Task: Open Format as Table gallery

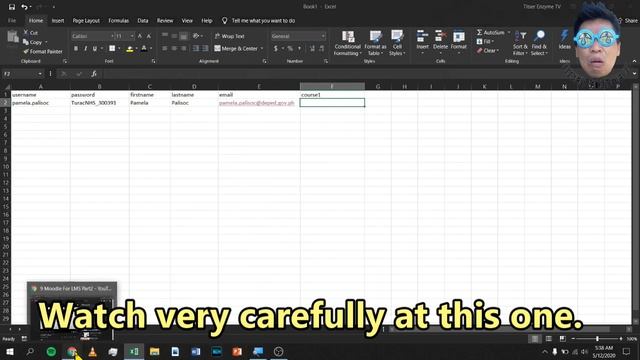Action: 375,42
